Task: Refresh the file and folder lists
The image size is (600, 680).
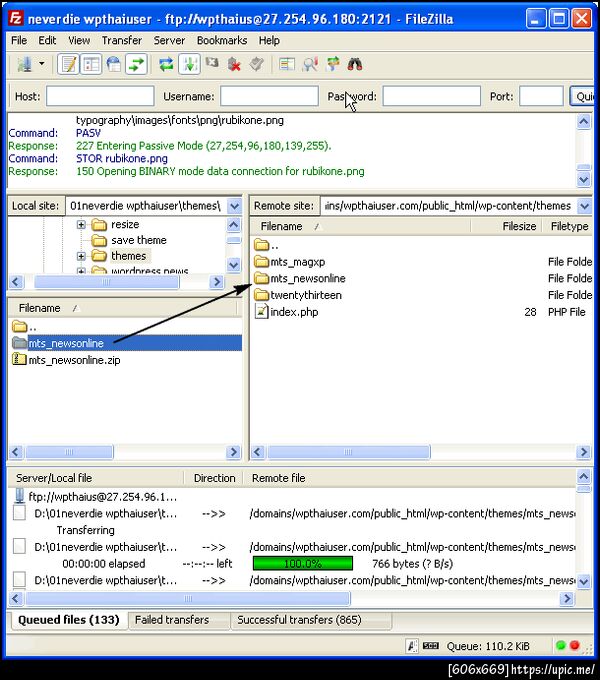Action: point(166,65)
